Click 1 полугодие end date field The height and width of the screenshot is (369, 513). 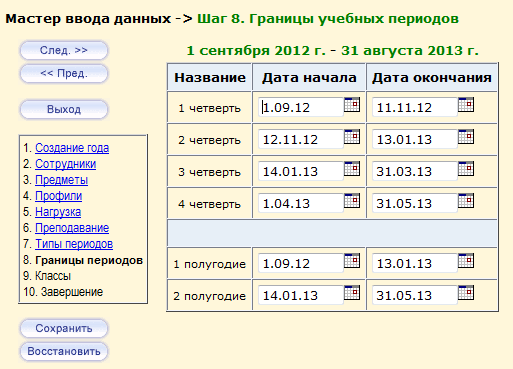coord(415,263)
